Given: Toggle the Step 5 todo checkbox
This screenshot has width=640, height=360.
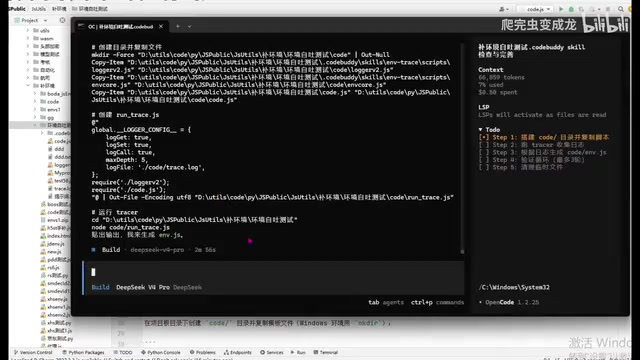Looking at the screenshot, I should pos(484,167).
